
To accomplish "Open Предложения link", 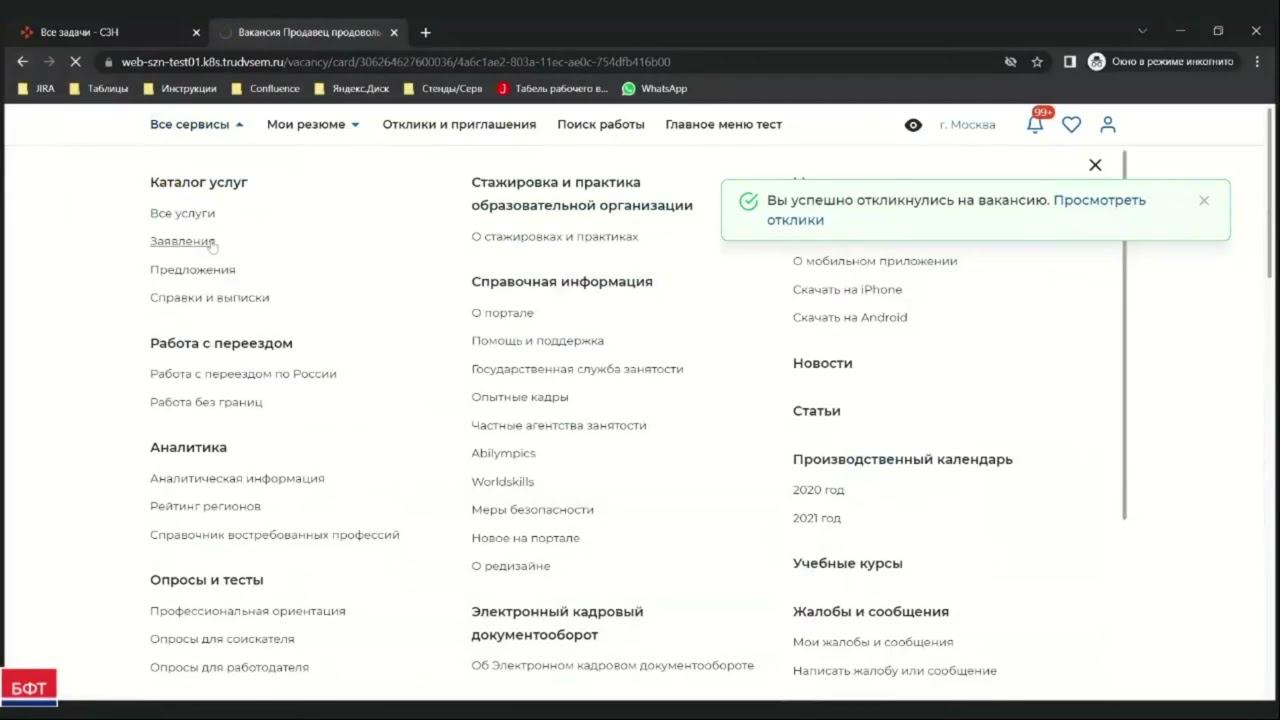I will click(x=193, y=269).
